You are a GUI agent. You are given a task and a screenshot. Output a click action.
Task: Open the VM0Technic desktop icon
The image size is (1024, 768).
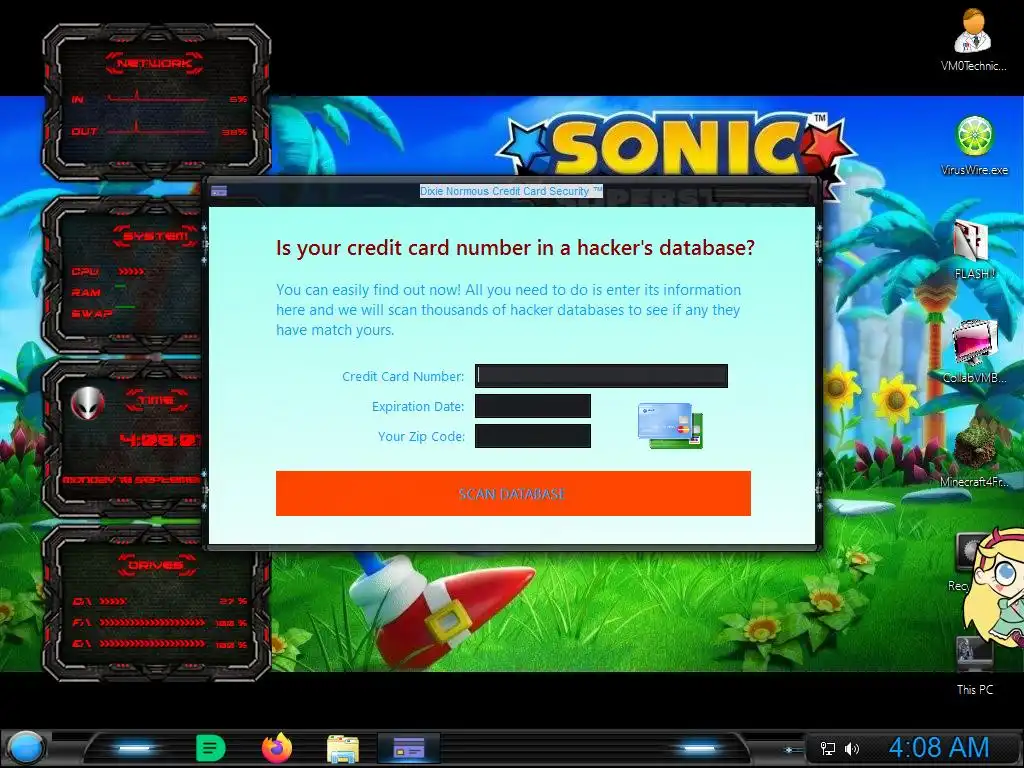pos(973,39)
